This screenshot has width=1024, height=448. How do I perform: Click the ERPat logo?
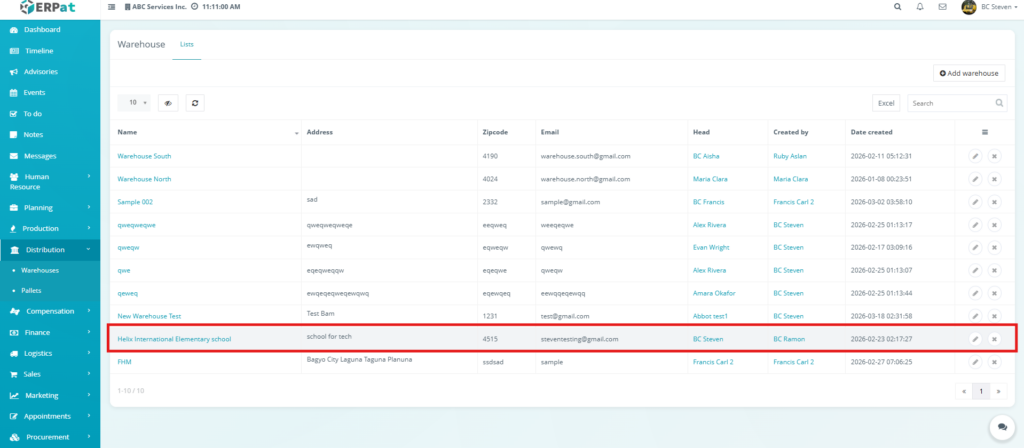(50, 8)
